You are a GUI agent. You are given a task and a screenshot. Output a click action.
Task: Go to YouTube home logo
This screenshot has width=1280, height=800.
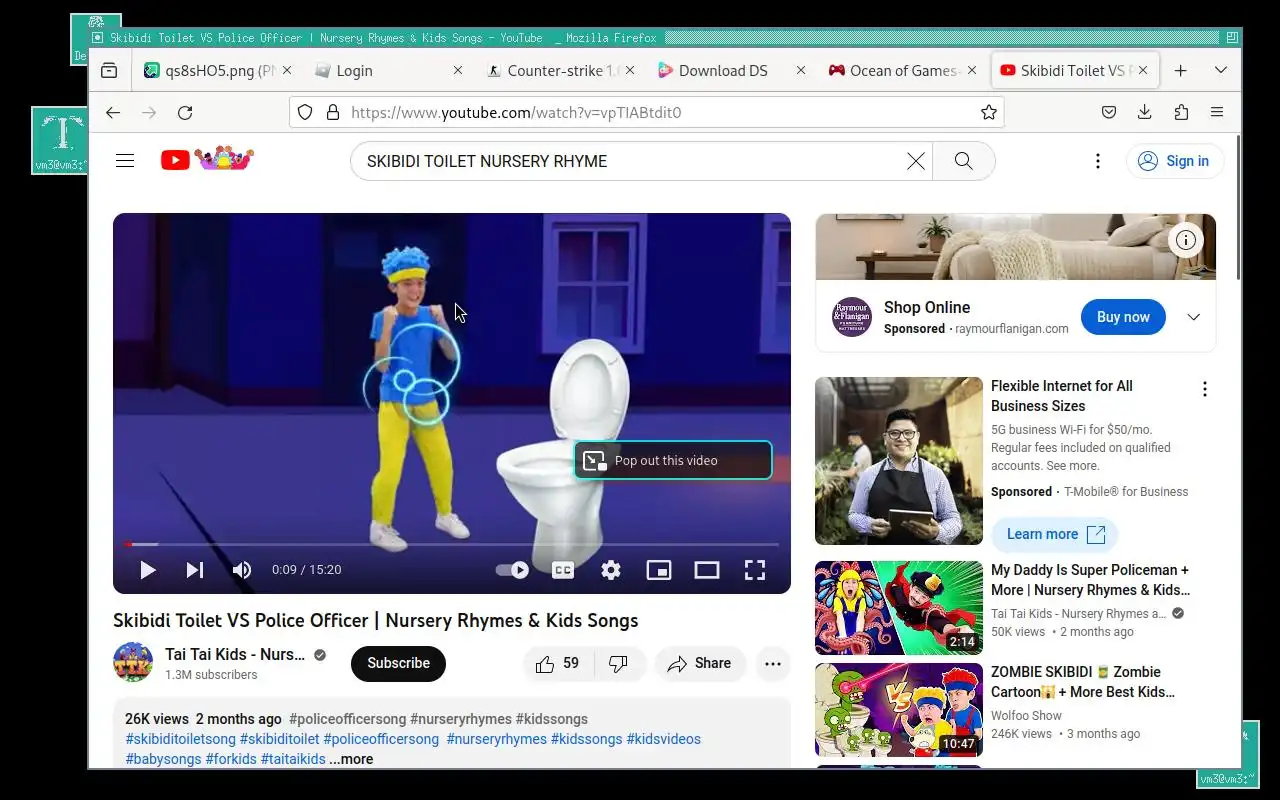click(x=207, y=159)
